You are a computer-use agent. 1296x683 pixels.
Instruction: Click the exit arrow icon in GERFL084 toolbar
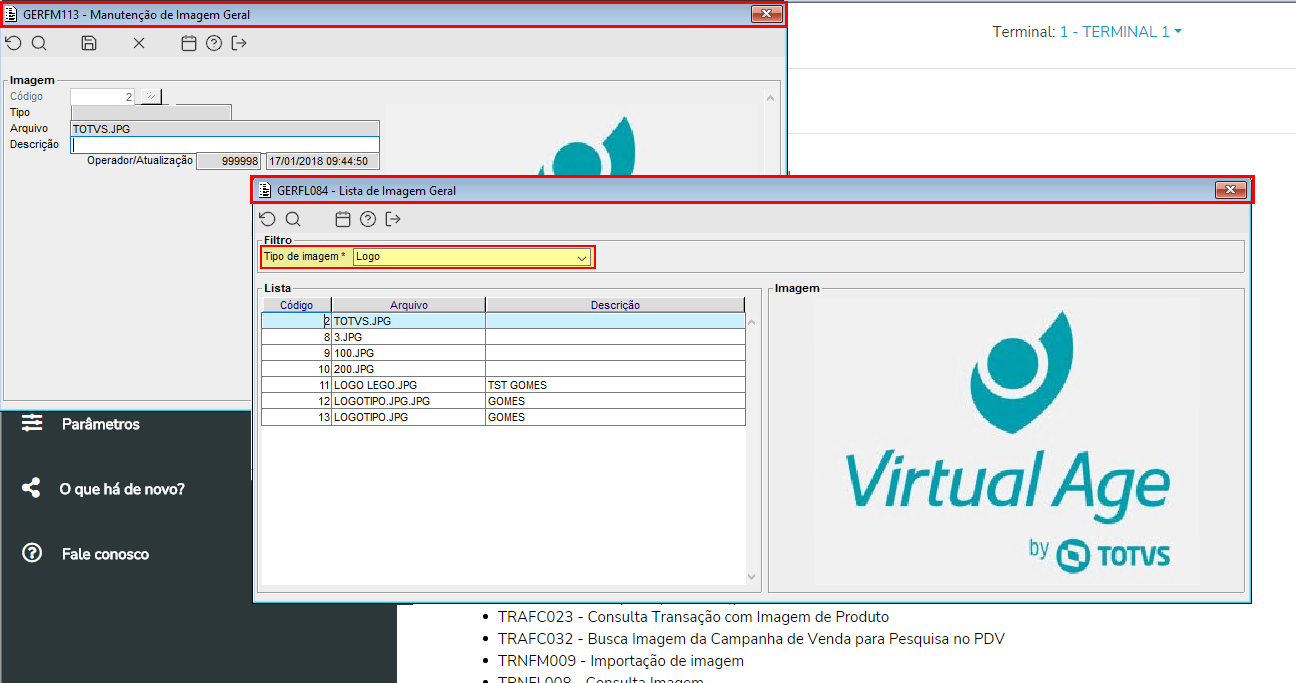point(393,219)
